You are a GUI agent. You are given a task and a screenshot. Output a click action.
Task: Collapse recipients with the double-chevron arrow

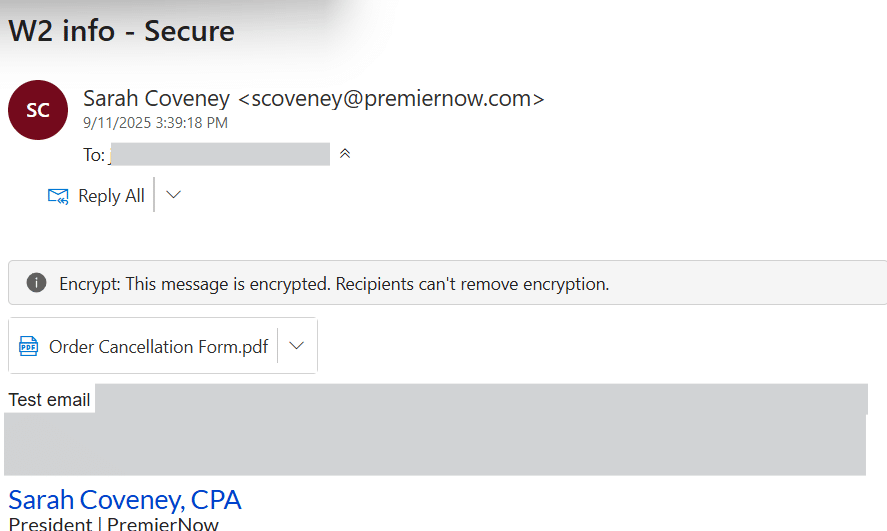(x=345, y=154)
